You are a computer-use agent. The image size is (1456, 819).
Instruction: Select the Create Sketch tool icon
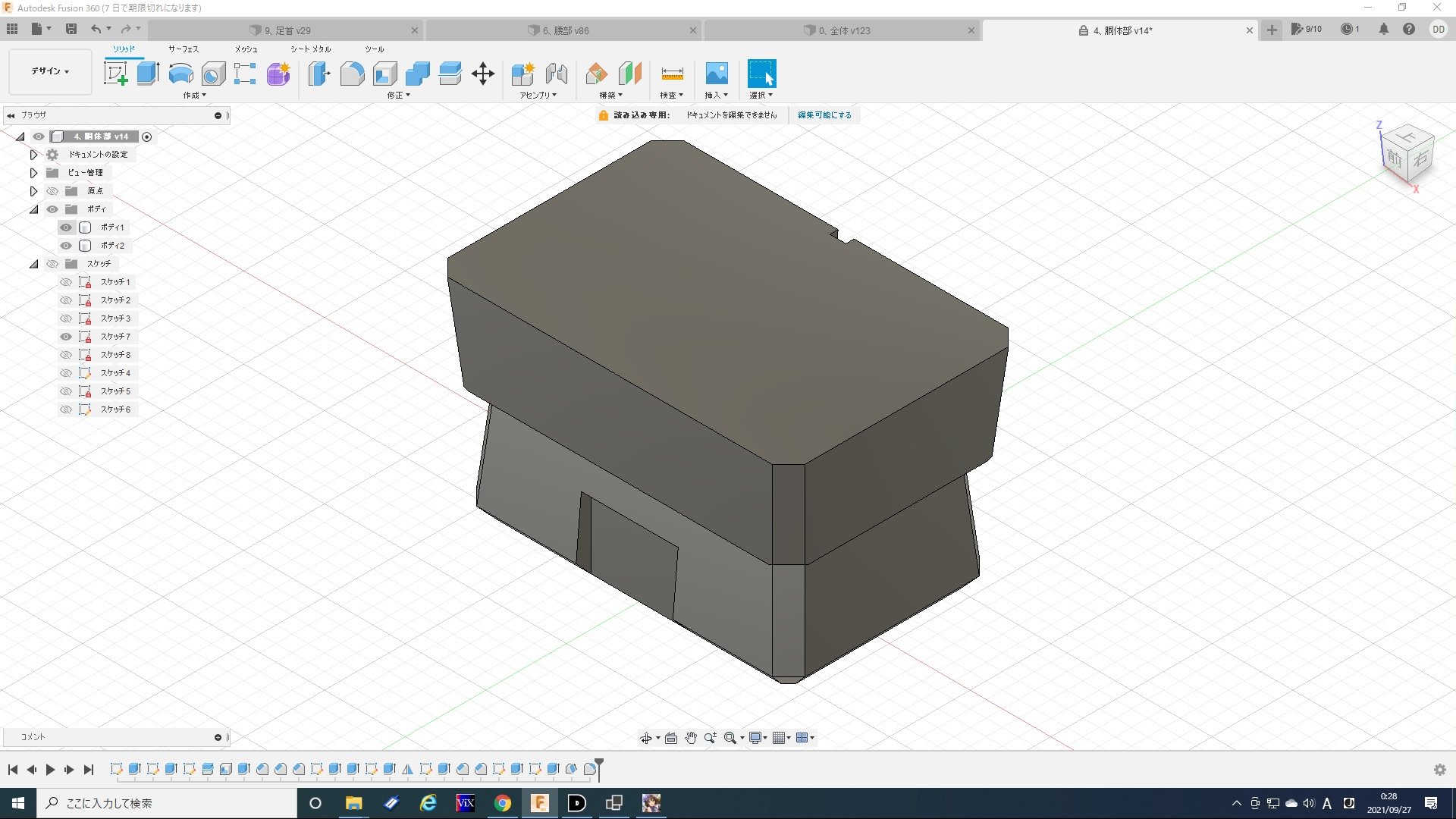115,74
